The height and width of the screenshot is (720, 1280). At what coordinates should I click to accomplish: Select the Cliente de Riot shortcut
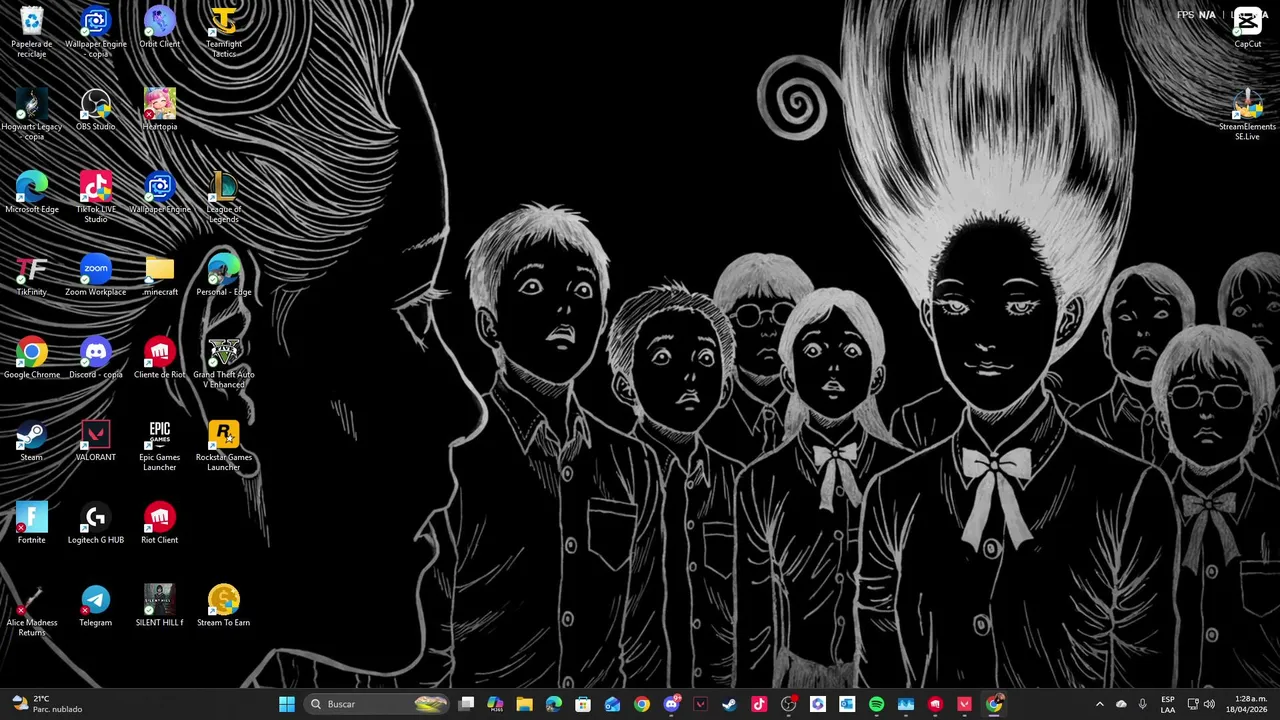[x=160, y=359]
